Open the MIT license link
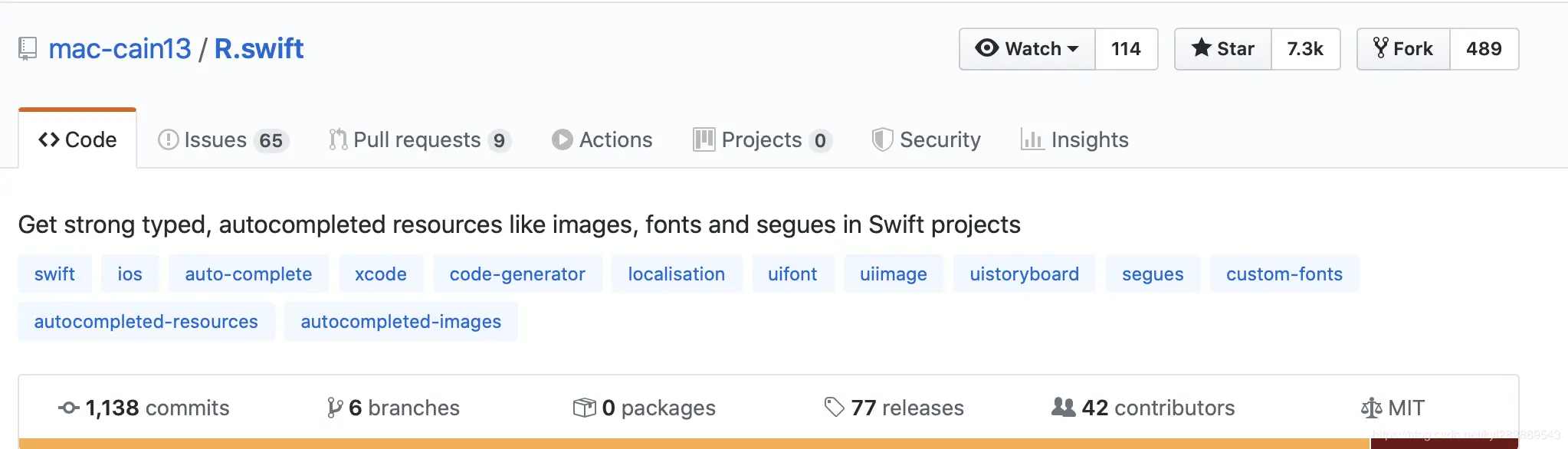Screen dimensions: 1568x449 (1393, 408)
